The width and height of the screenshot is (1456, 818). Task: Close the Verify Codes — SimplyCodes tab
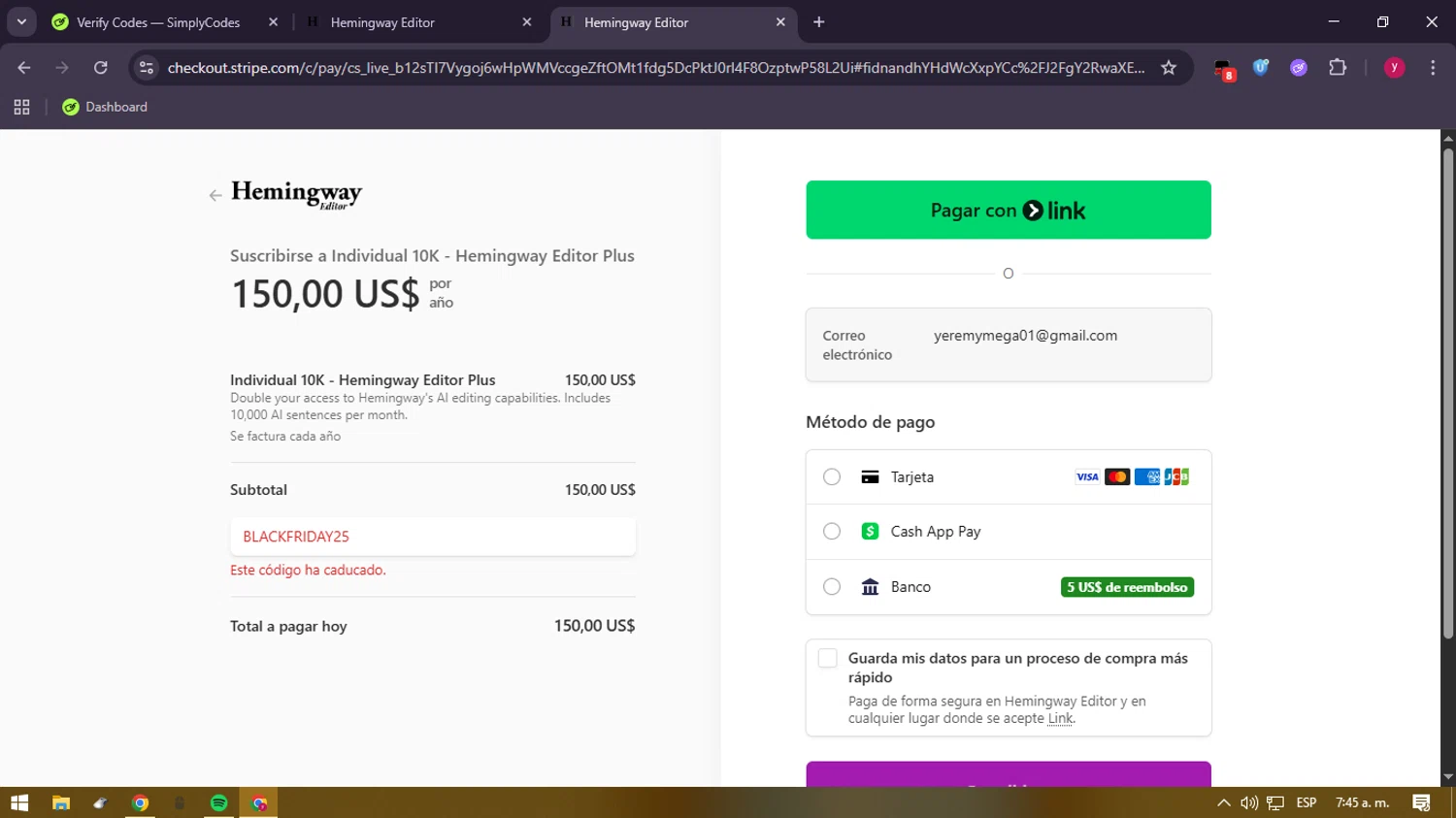pyautogui.click(x=273, y=22)
